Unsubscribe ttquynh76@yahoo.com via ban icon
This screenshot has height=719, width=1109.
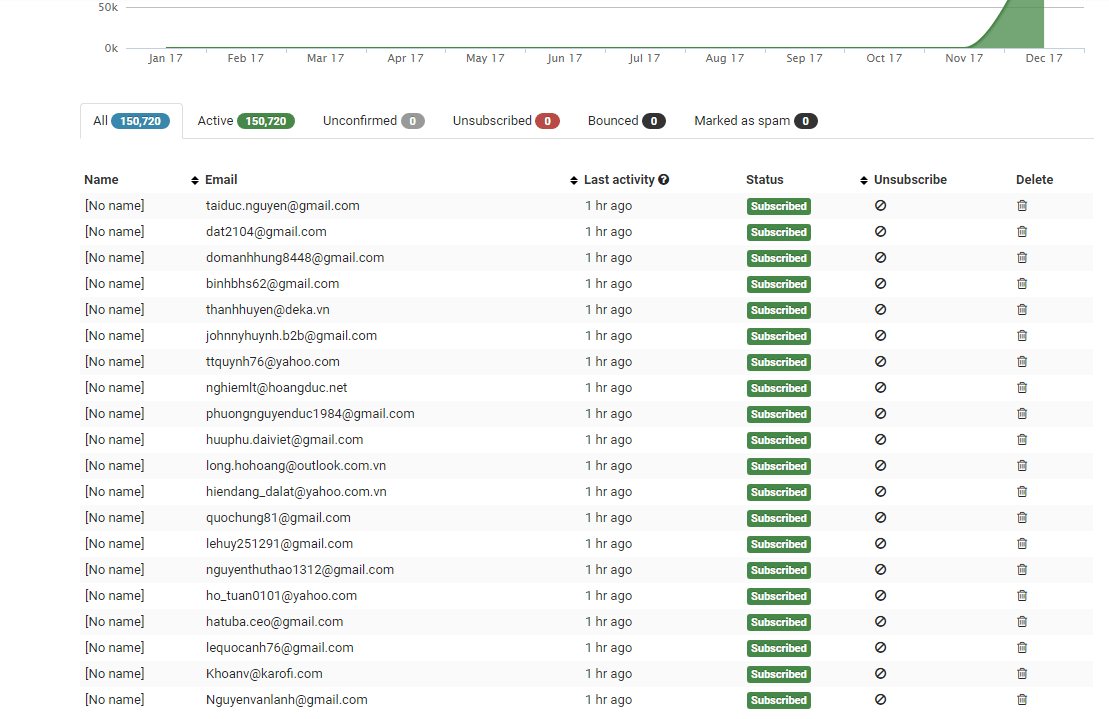coord(880,362)
